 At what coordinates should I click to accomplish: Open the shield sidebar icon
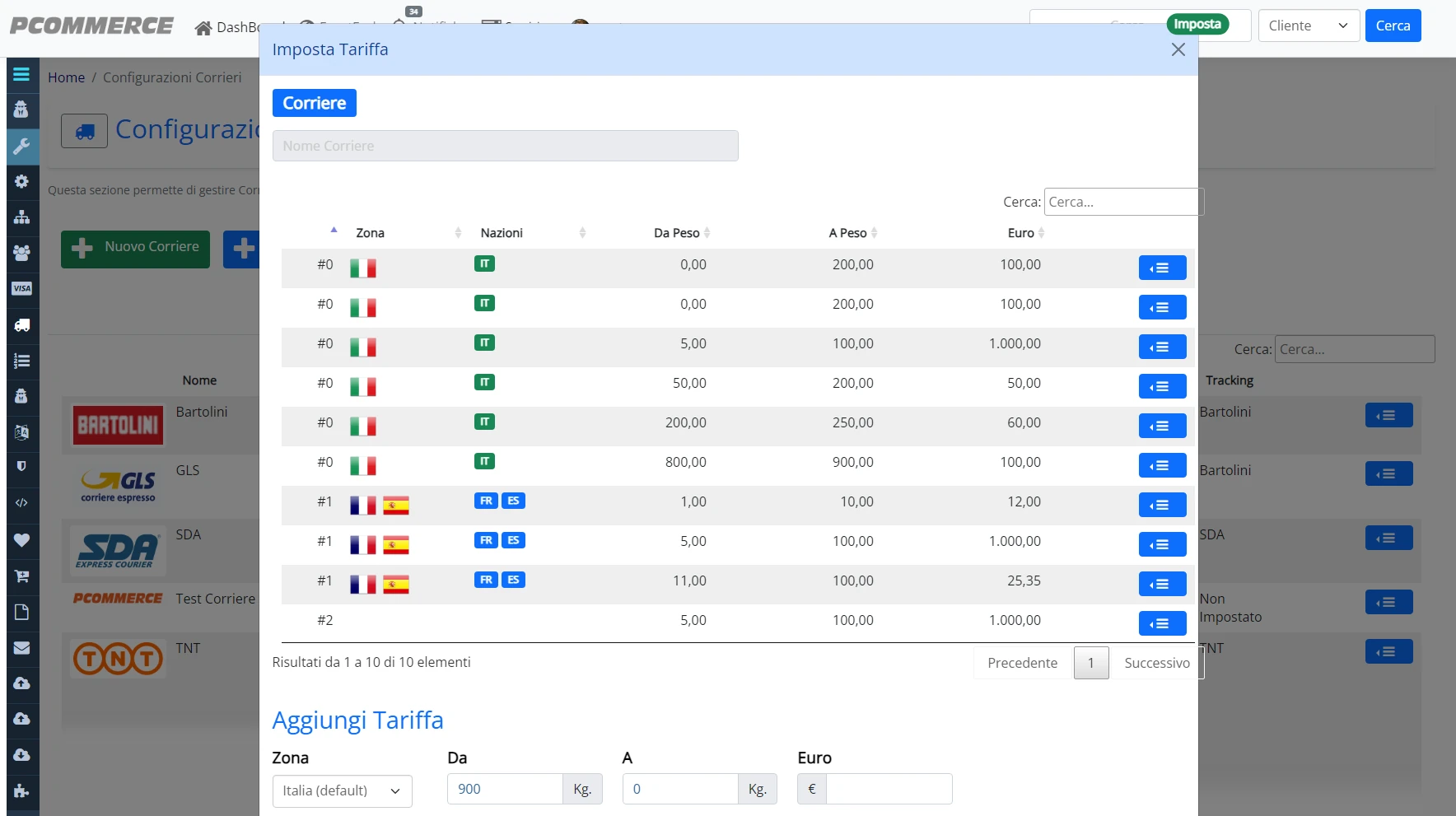tap(21, 466)
